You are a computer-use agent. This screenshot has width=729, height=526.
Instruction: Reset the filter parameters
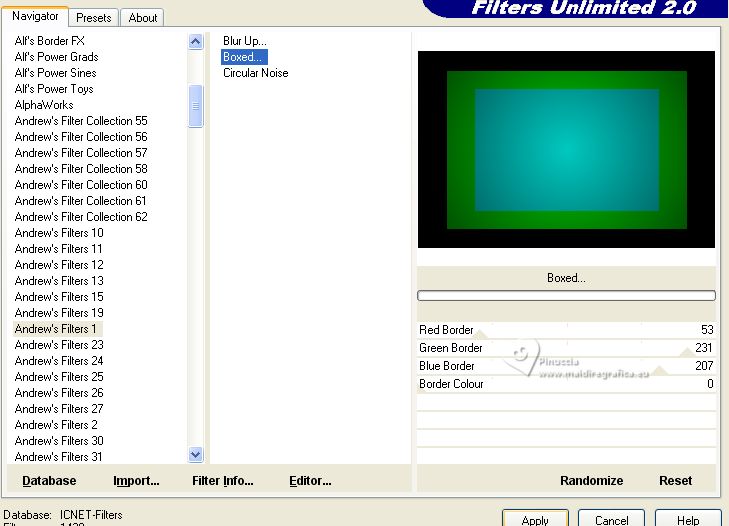point(676,480)
